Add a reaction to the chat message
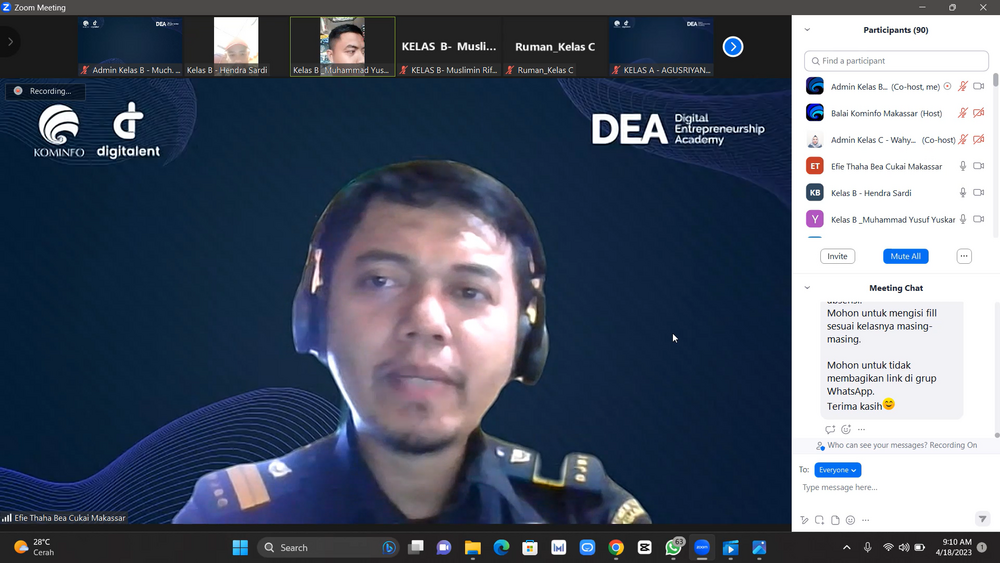The image size is (1000, 563). 845,430
